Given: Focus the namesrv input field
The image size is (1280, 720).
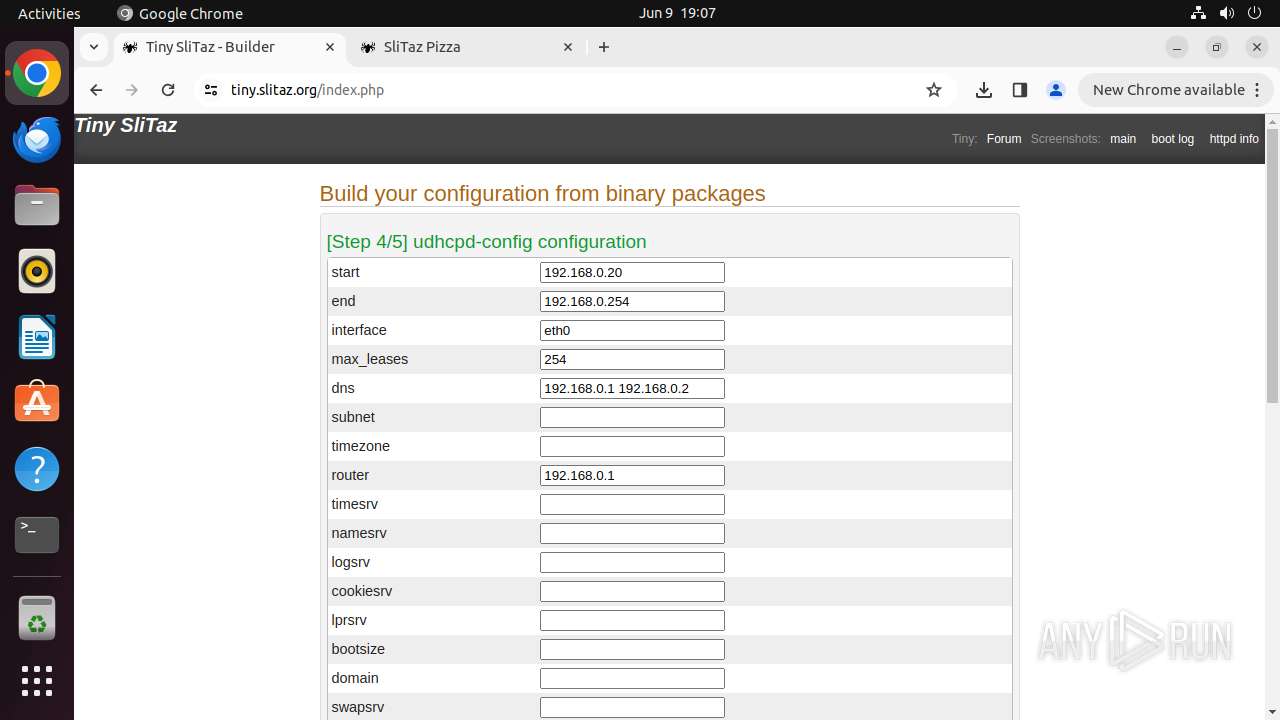Looking at the screenshot, I should coord(632,533).
